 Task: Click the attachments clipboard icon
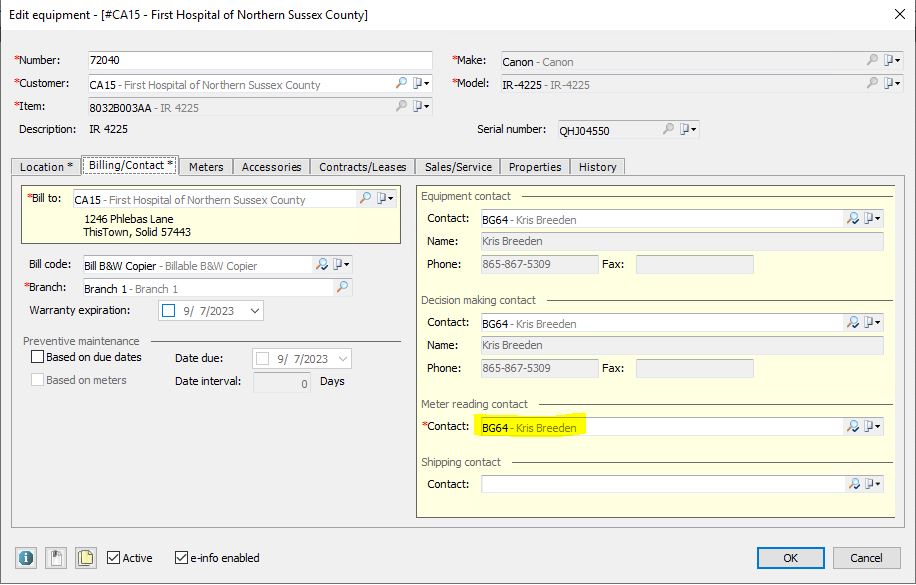56,558
